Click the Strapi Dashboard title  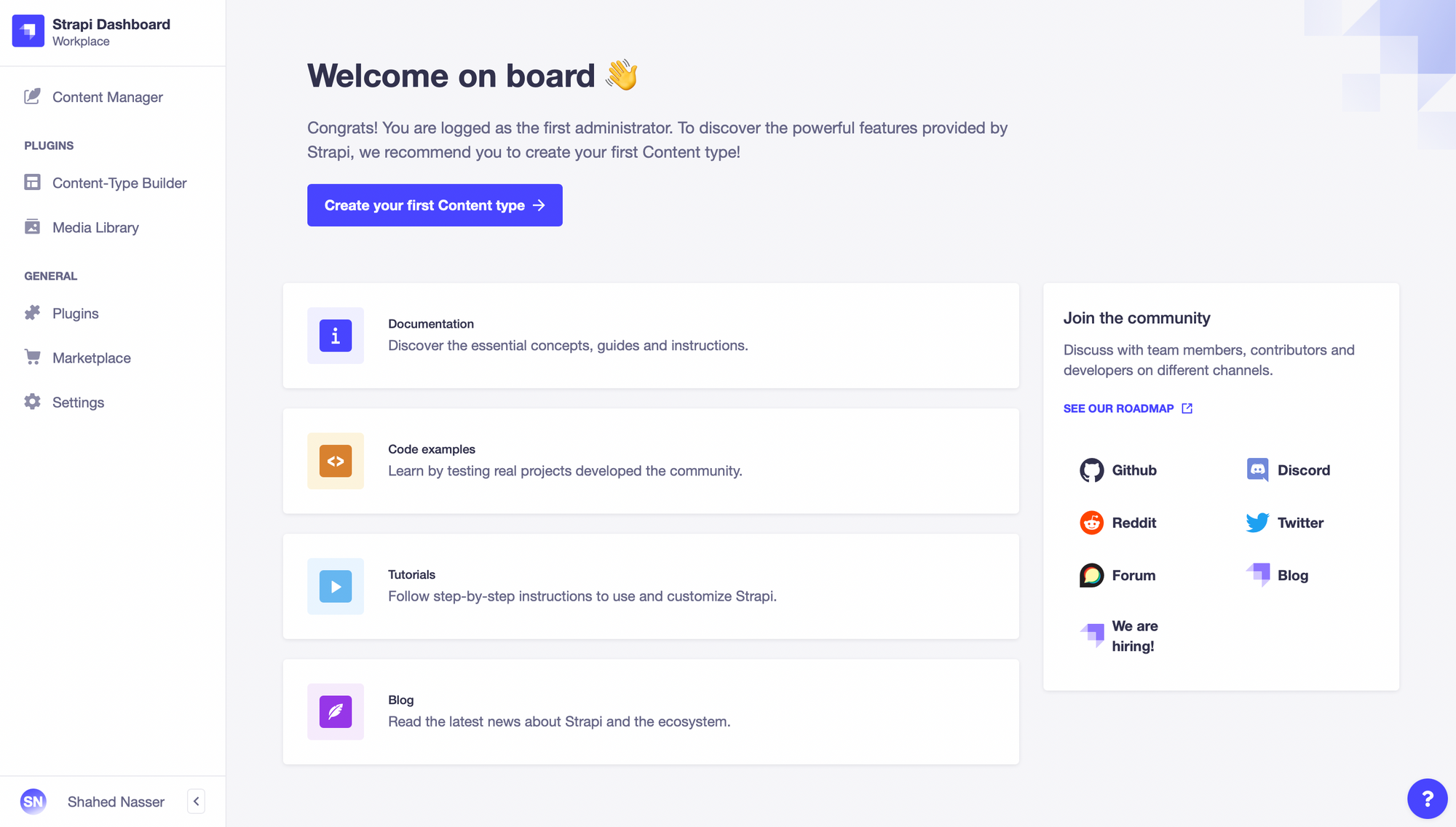tap(111, 24)
